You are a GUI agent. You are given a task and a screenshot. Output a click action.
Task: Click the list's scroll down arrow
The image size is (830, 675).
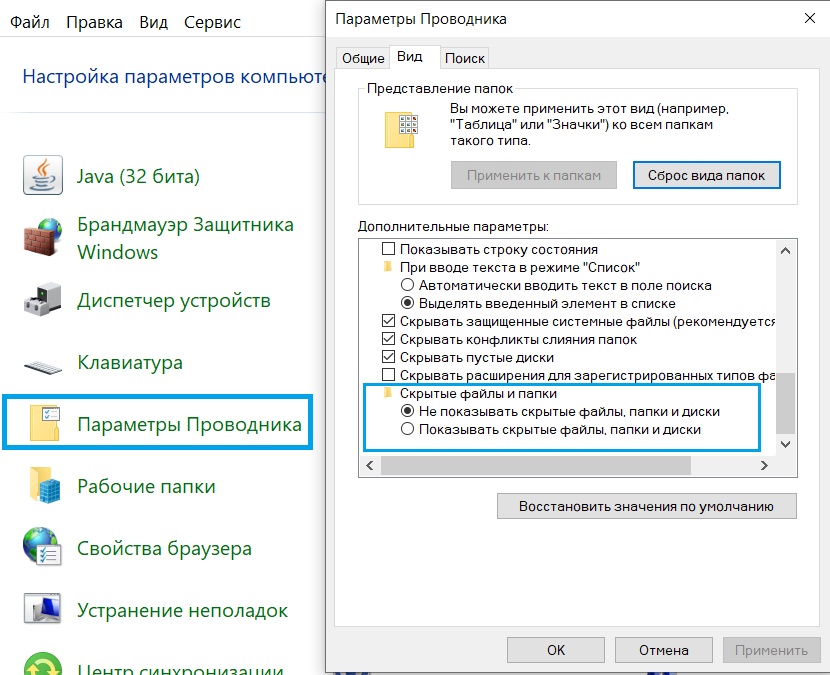(x=786, y=444)
